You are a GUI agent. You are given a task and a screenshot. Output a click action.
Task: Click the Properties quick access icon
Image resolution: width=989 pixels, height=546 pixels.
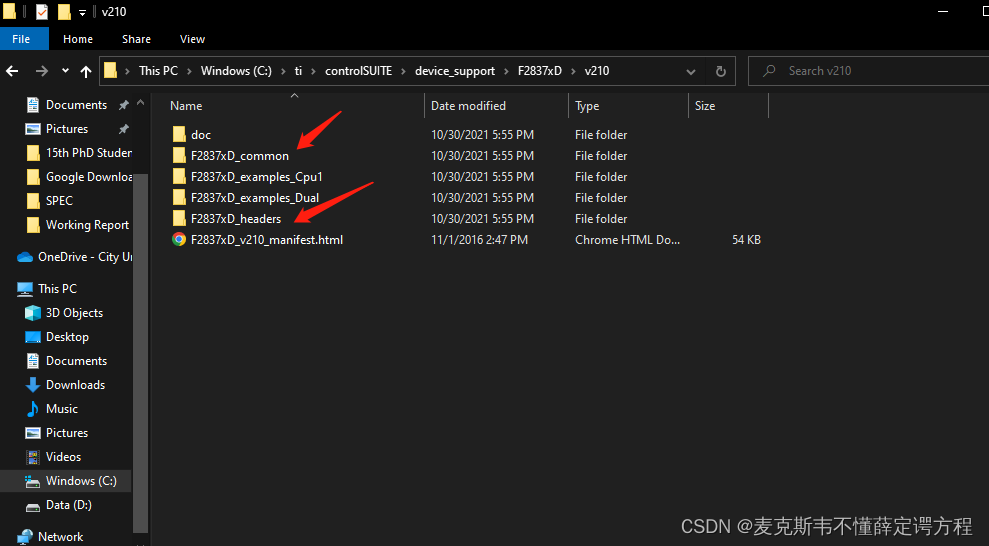pyautogui.click(x=42, y=11)
